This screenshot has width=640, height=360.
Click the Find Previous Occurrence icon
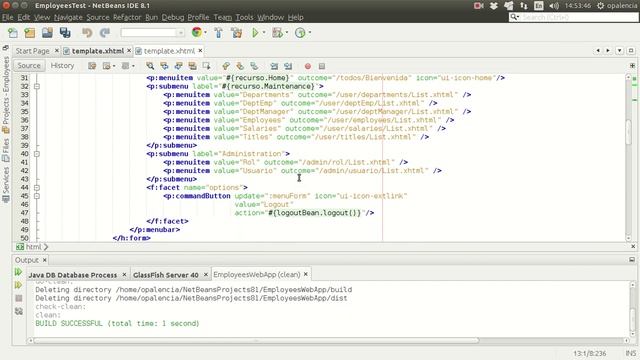point(164,66)
